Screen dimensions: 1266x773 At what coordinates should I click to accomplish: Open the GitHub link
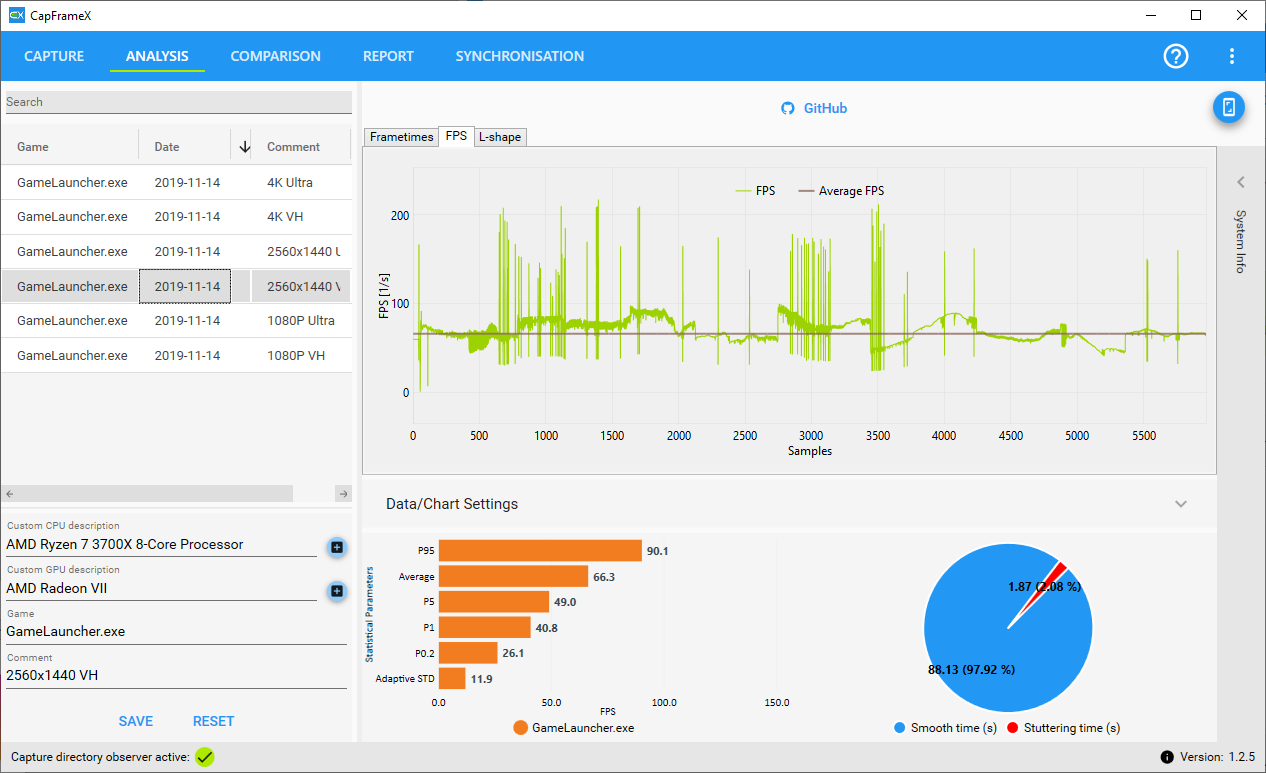click(825, 108)
